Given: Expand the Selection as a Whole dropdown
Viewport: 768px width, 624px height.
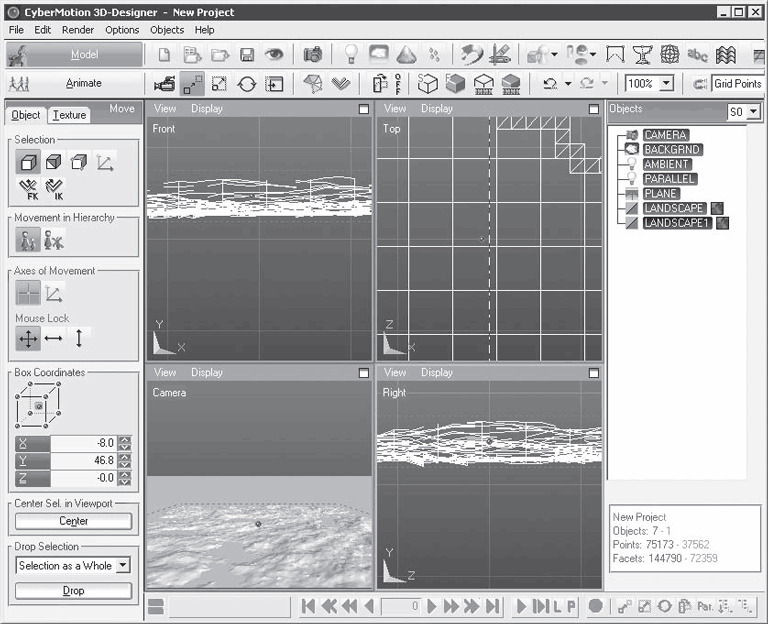Looking at the screenshot, I should [123, 566].
